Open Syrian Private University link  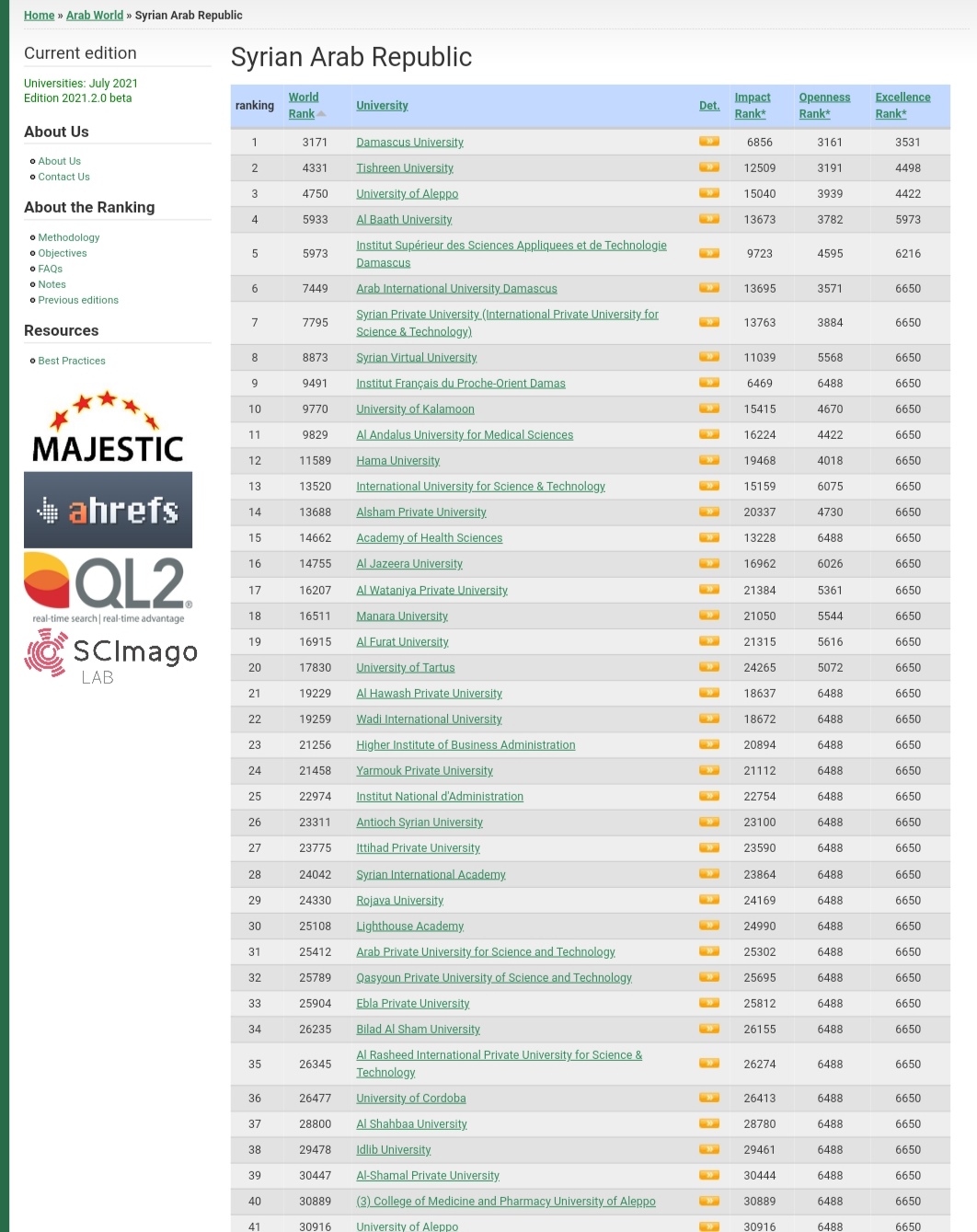pos(507,323)
